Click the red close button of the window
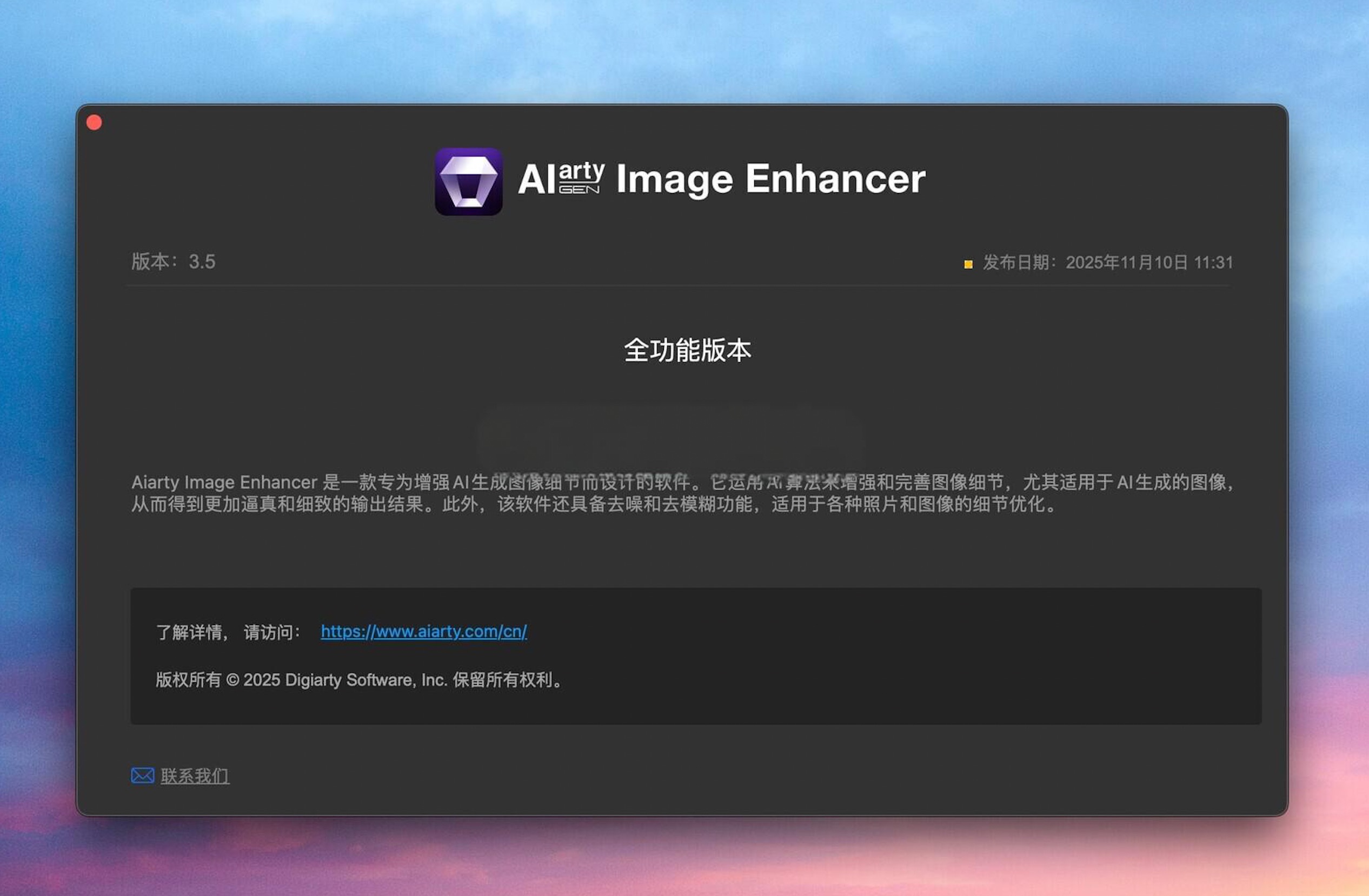Screen dimensions: 1369x896 [x=95, y=122]
